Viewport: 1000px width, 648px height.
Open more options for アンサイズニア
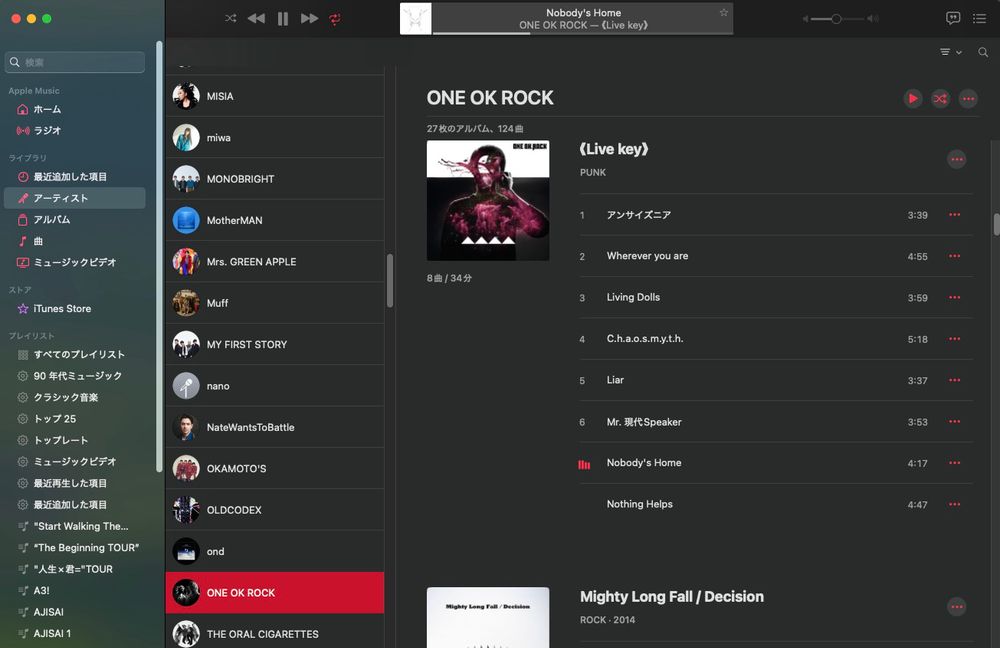pos(954,214)
